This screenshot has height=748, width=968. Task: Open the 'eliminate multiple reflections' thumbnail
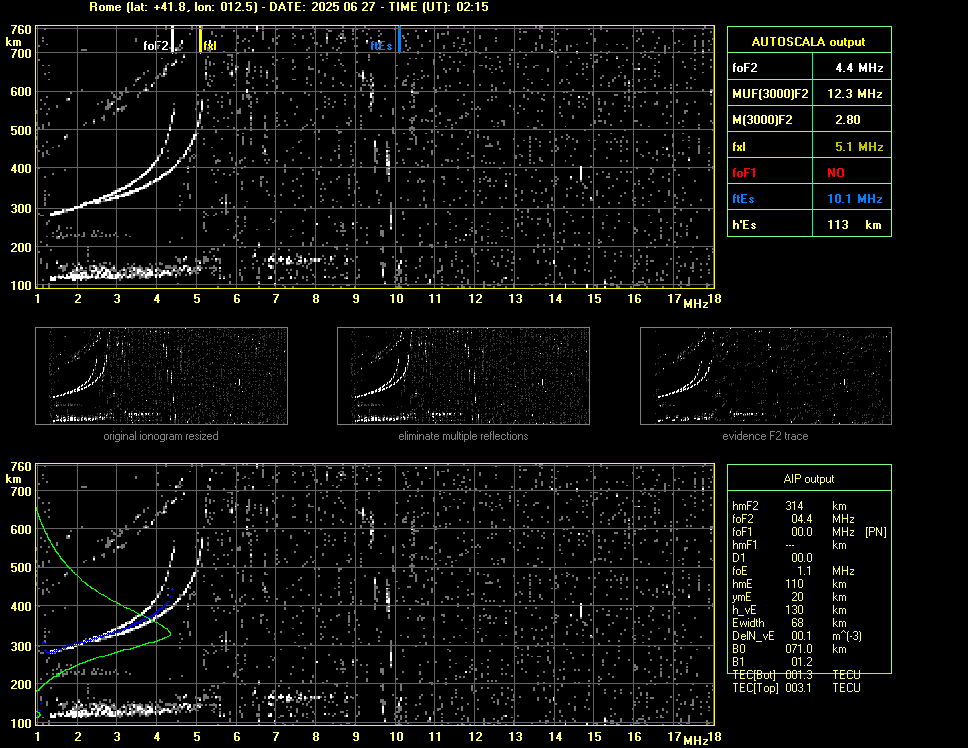[463, 376]
